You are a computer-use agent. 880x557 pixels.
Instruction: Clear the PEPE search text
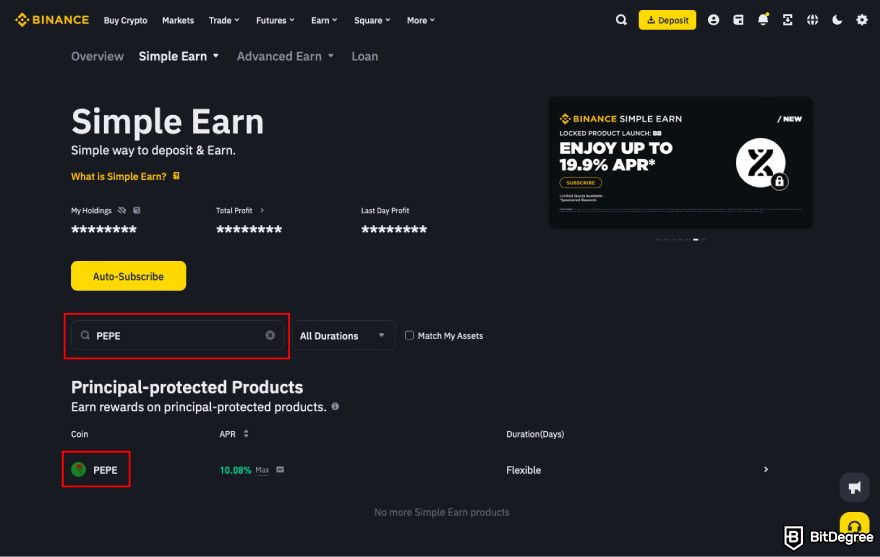270,335
